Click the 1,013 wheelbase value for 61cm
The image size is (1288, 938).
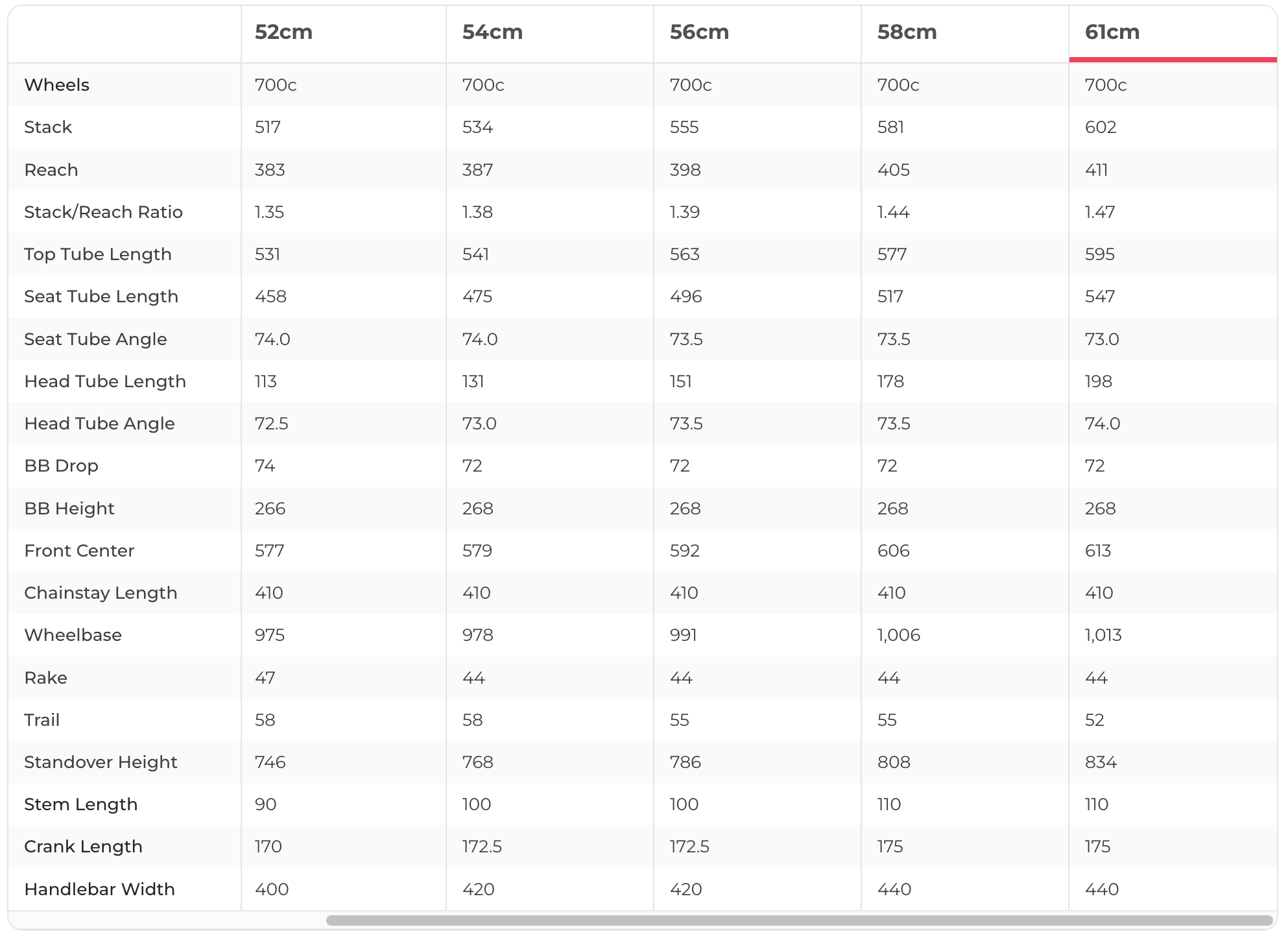tap(1103, 635)
